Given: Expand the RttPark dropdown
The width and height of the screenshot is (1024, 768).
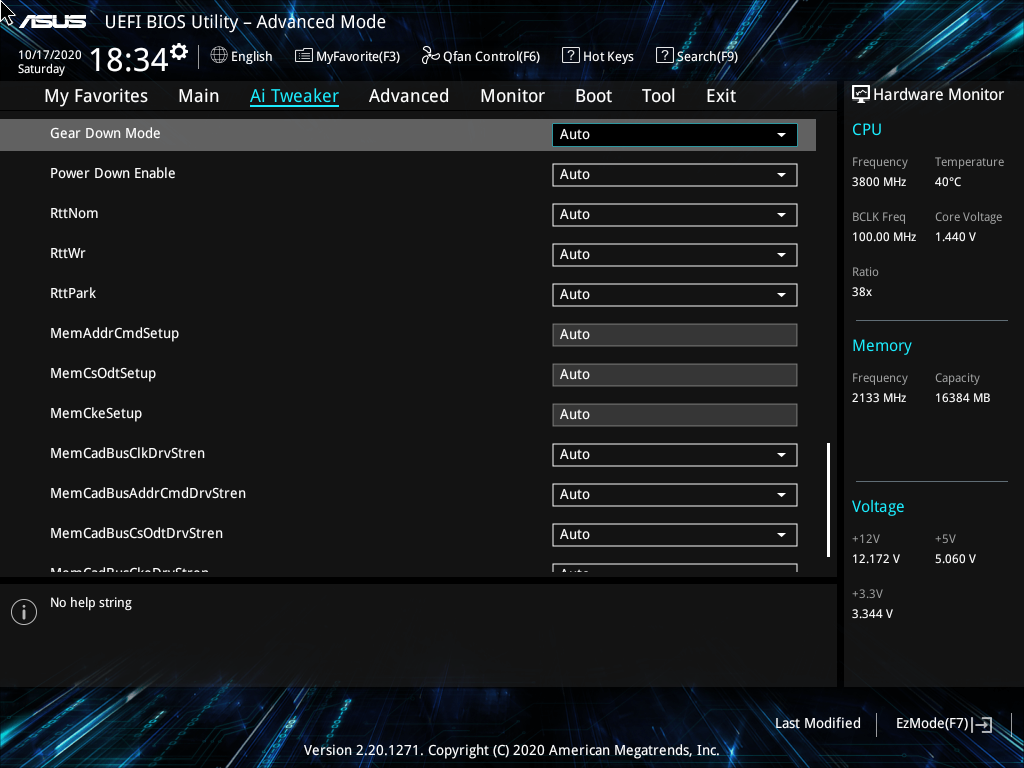Looking at the screenshot, I should [675, 295].
